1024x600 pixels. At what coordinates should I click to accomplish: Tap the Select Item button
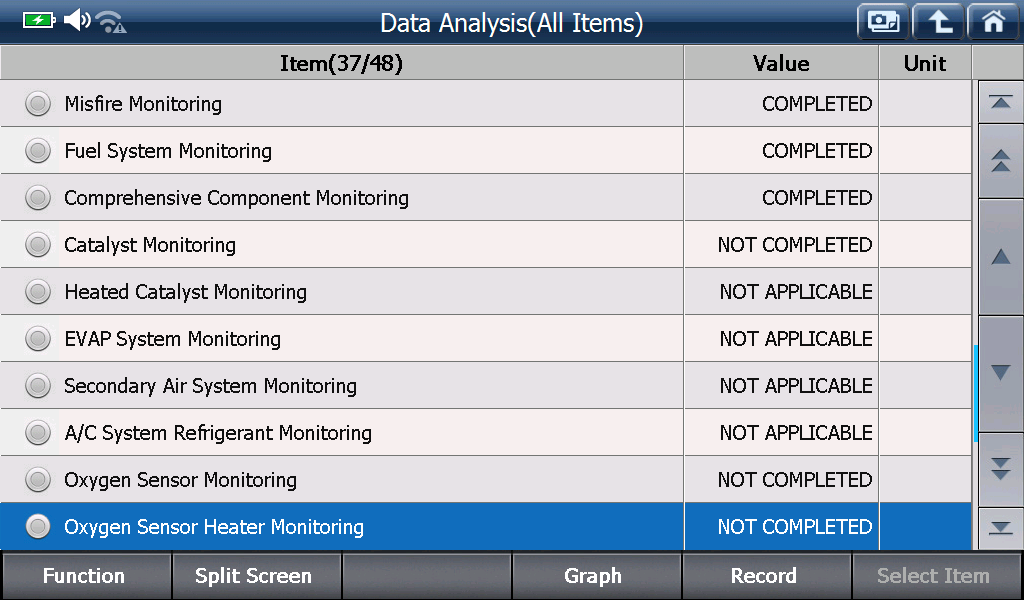936,576
